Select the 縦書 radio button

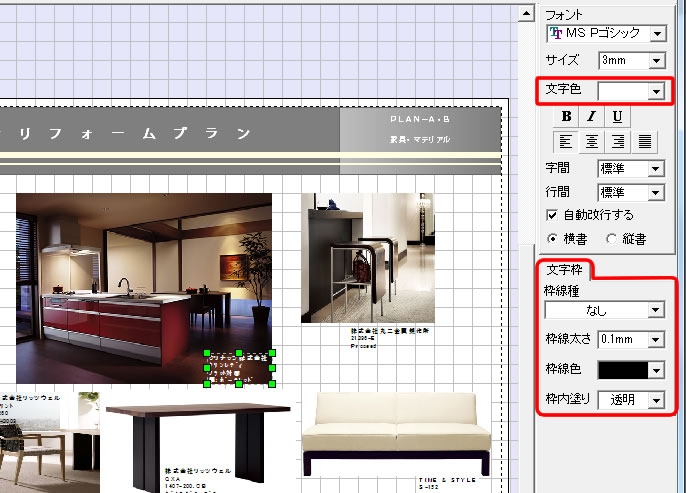611,238
